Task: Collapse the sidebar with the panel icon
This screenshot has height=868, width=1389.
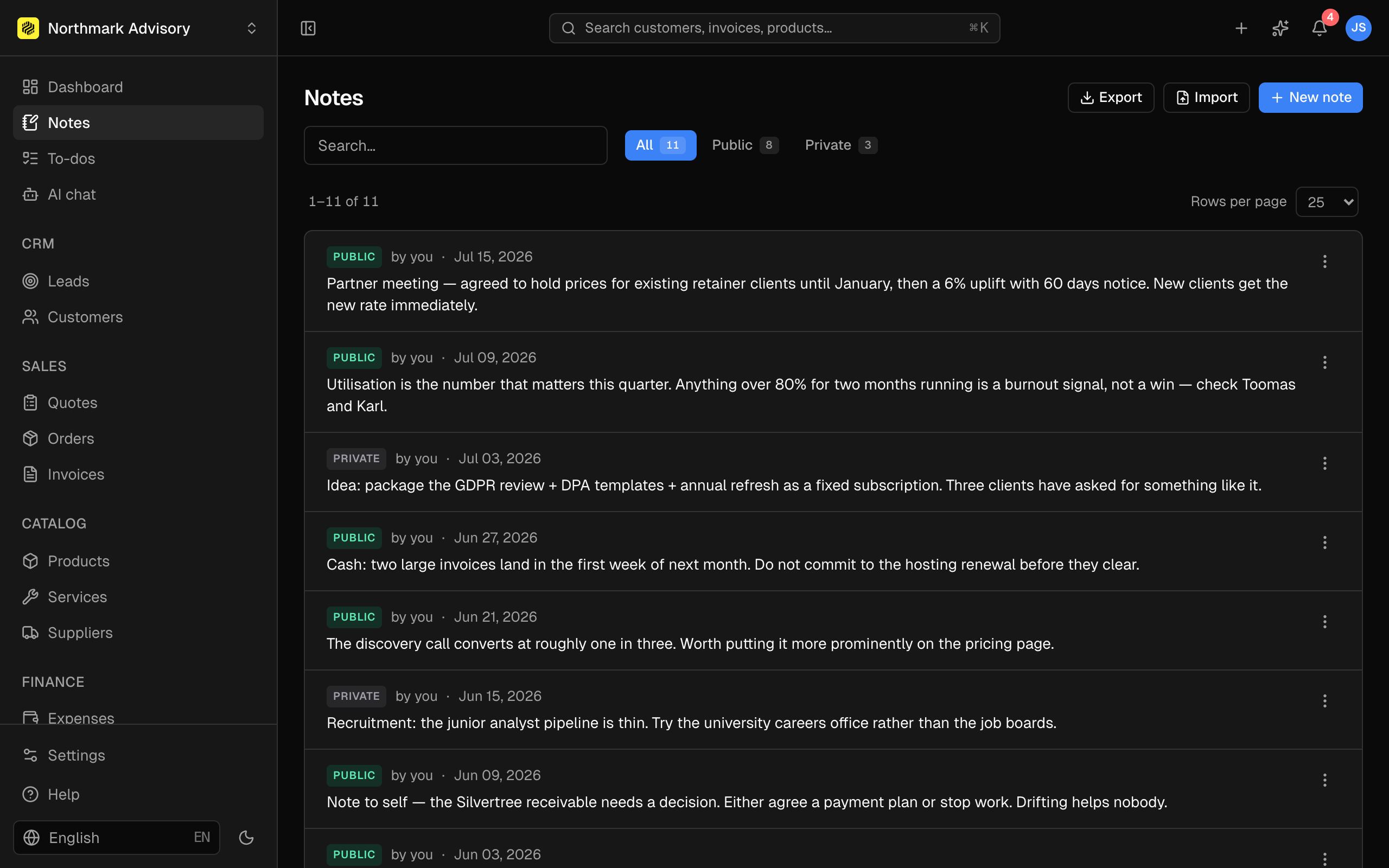Action: tap(308, 28)
